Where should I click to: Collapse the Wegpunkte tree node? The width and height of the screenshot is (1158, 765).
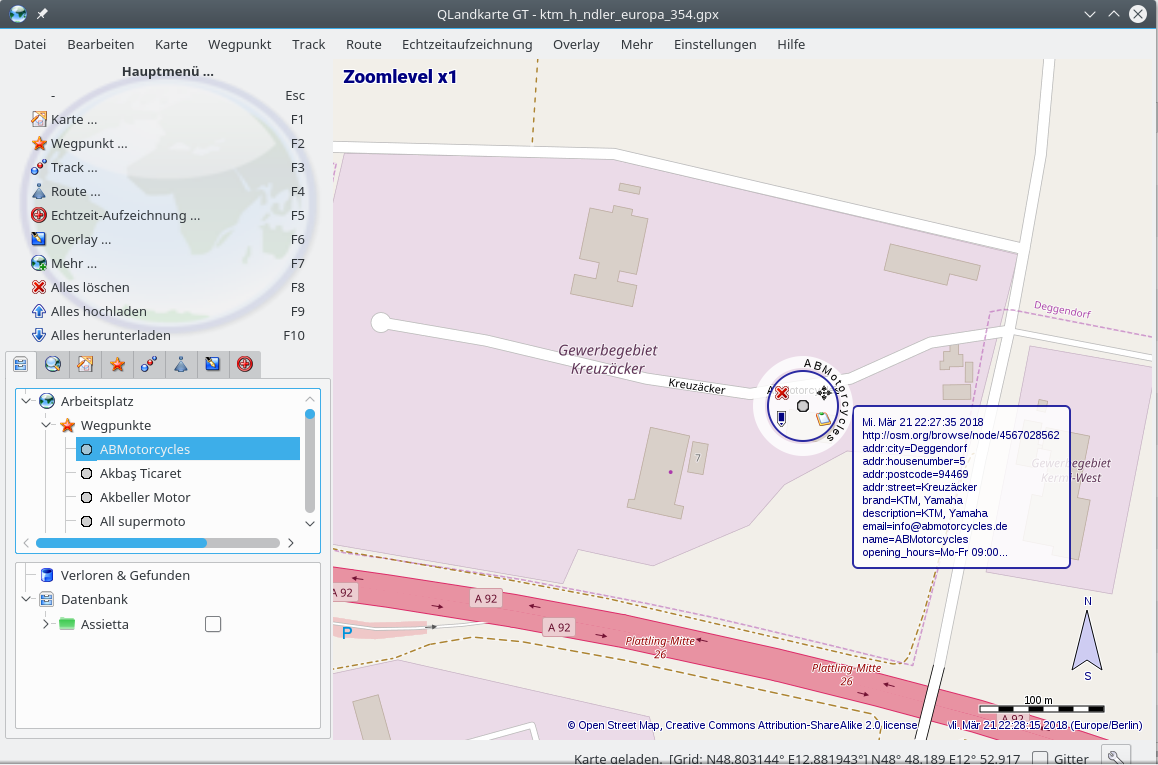pos(47,425)
